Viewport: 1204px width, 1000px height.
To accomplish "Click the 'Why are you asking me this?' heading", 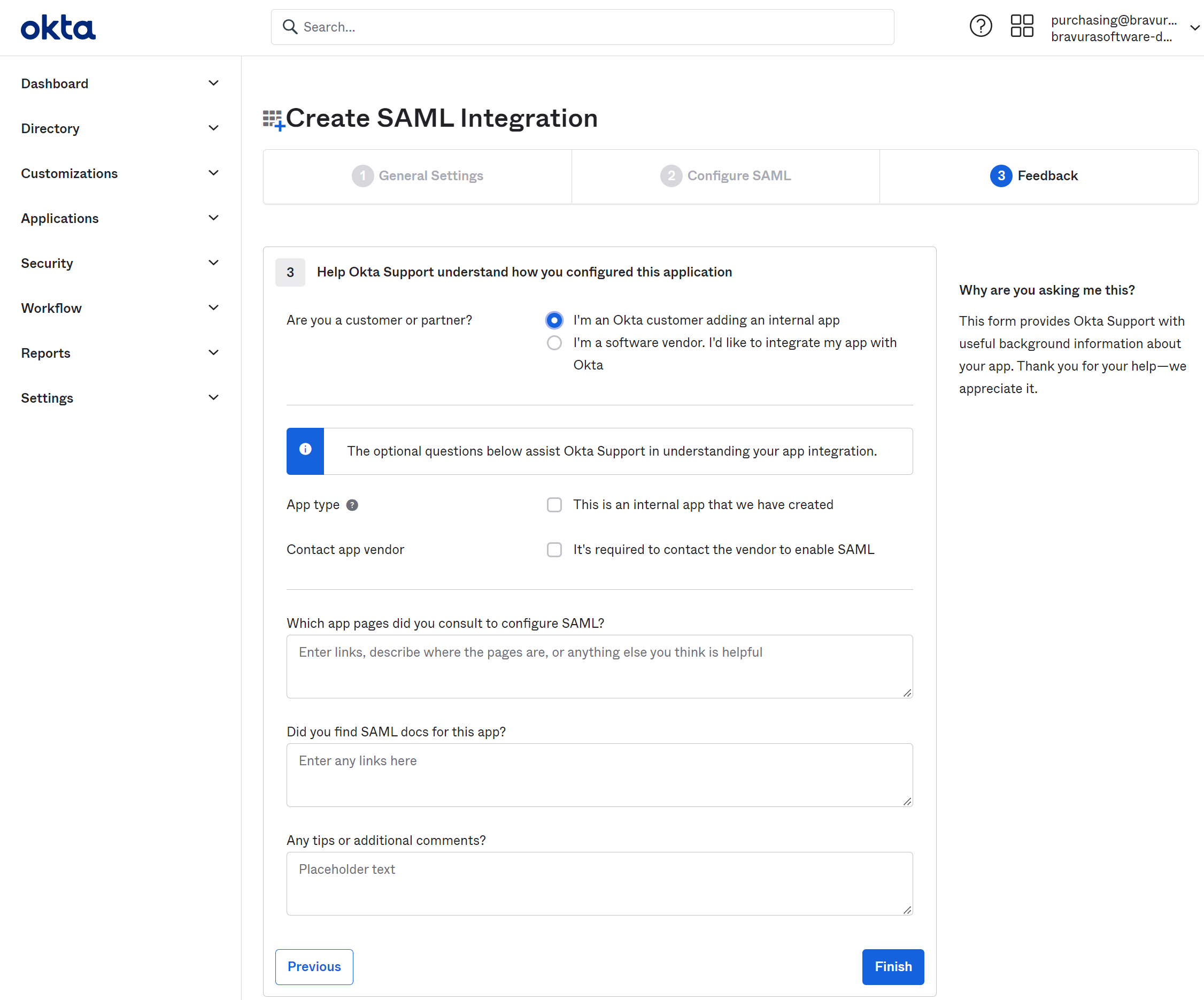I will pyautogui.click(x=1047, y=290).
